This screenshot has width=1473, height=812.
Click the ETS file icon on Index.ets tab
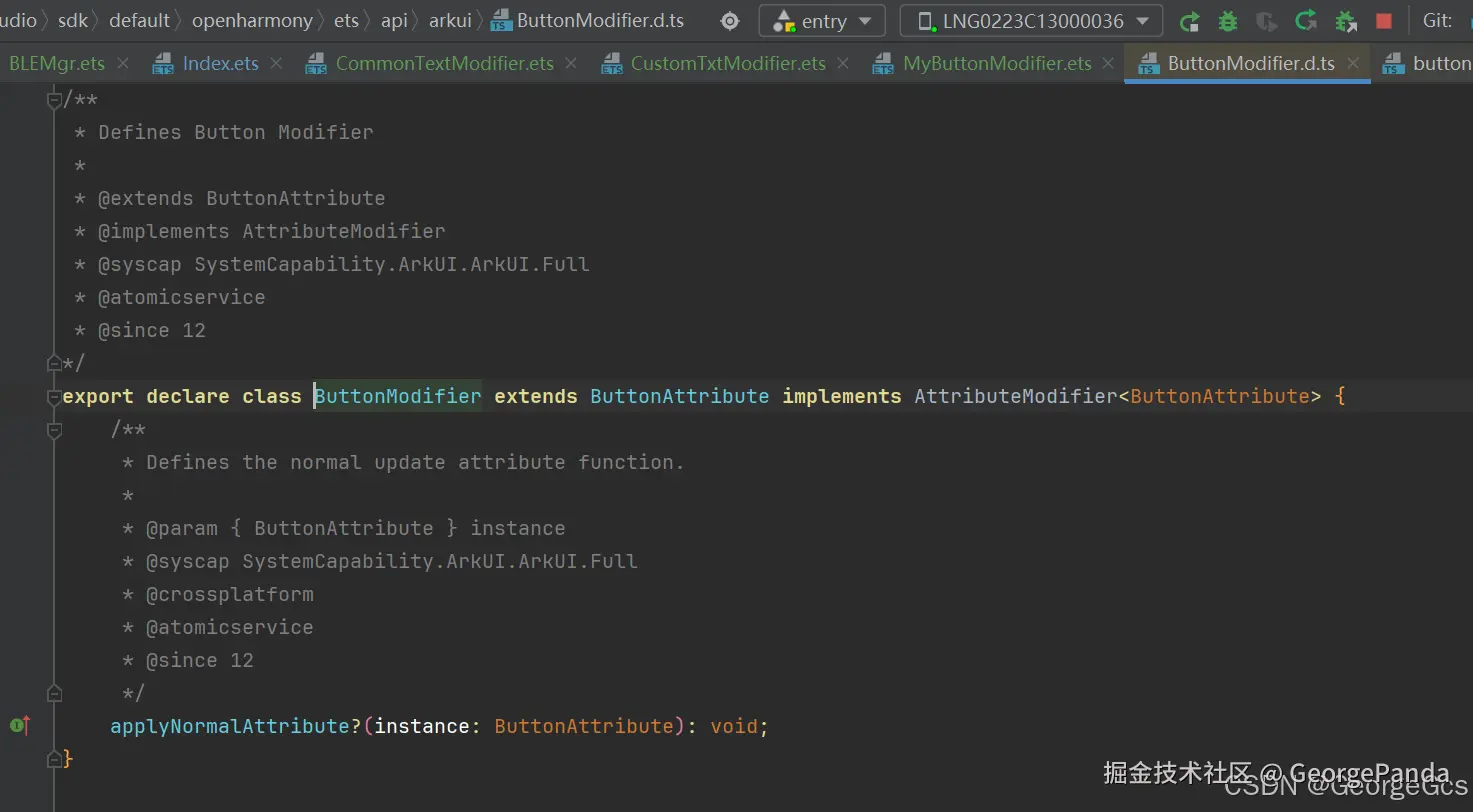pos(163,64)
